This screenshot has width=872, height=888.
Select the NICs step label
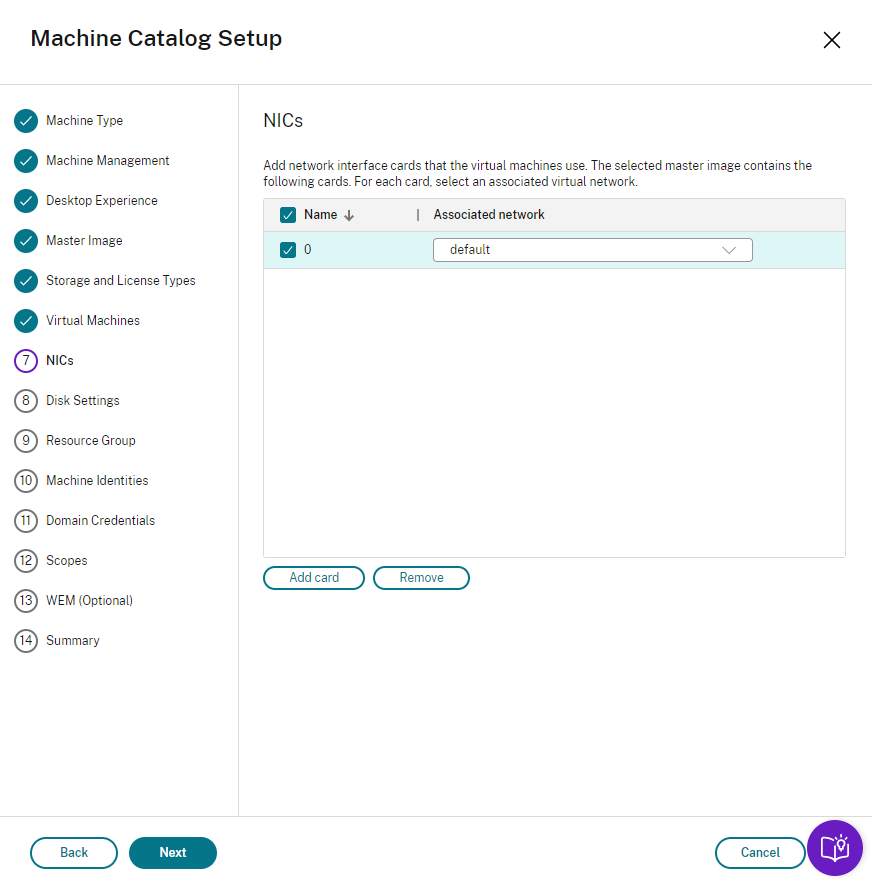(x=60, y=361)
